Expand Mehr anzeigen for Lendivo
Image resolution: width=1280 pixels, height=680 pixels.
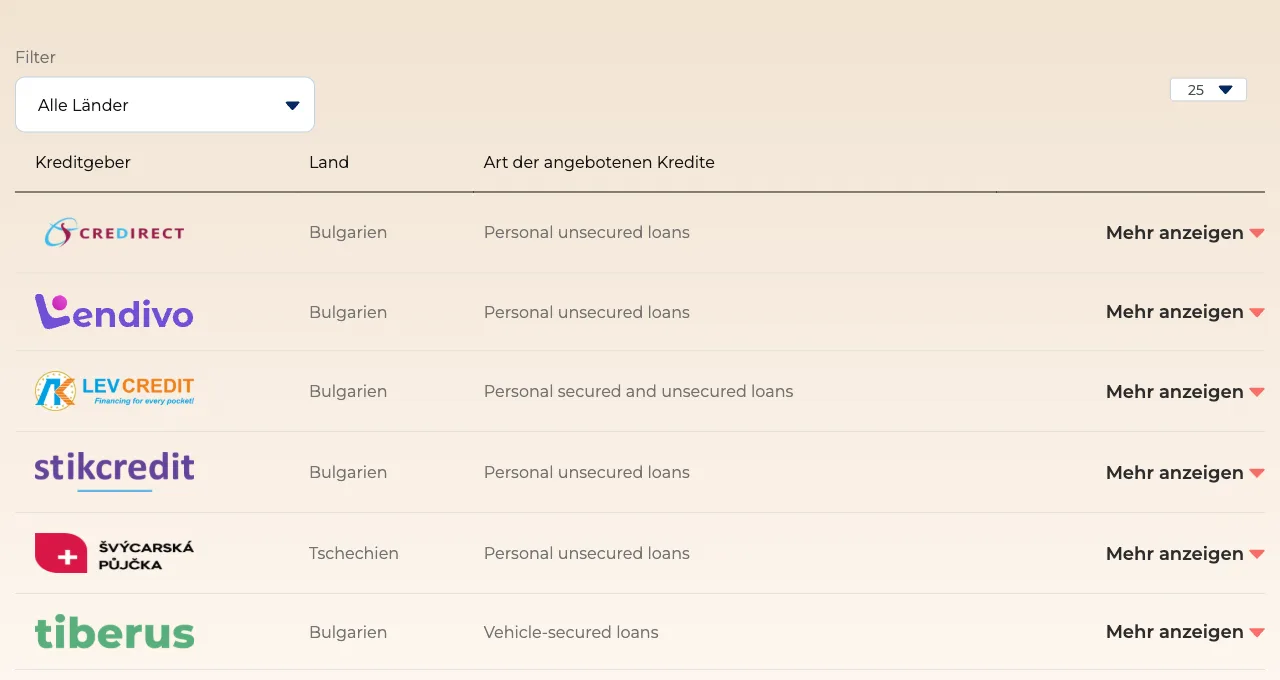[x=1185, y=312]
